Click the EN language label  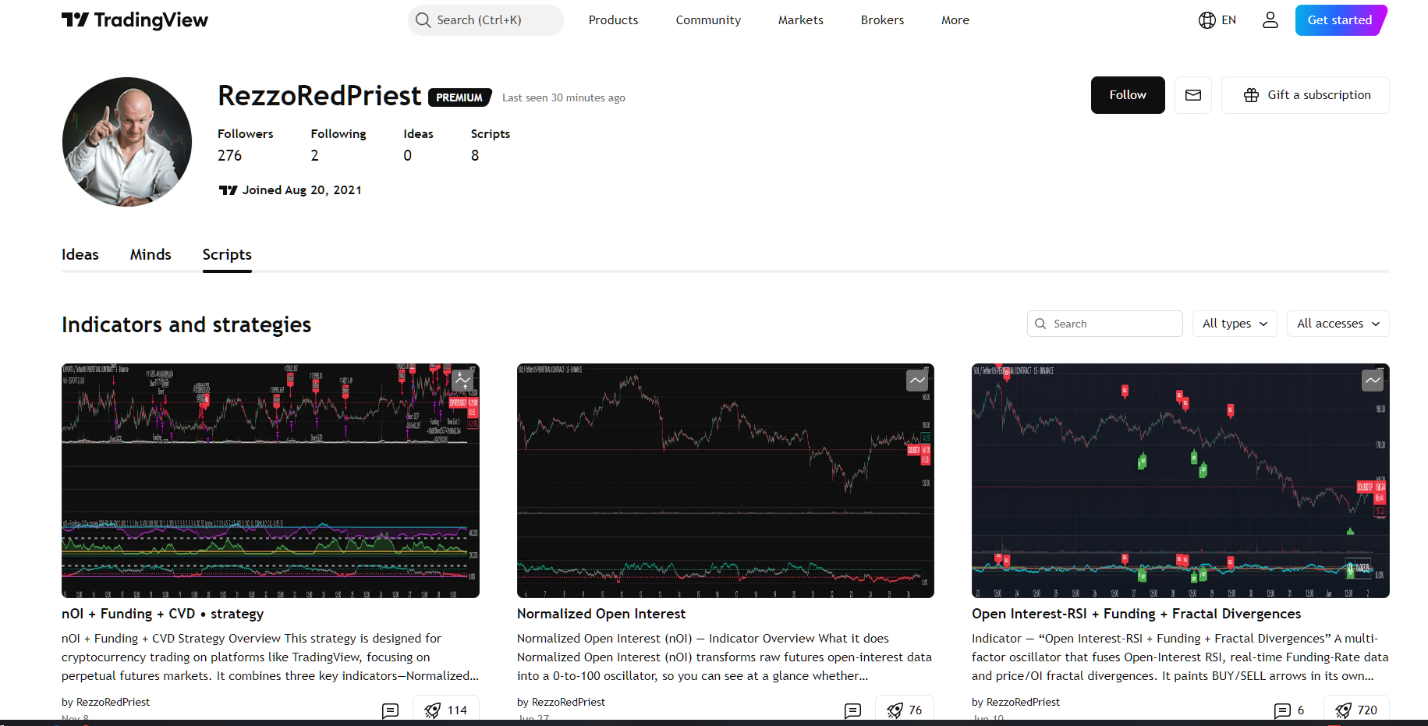[1229, 20]
